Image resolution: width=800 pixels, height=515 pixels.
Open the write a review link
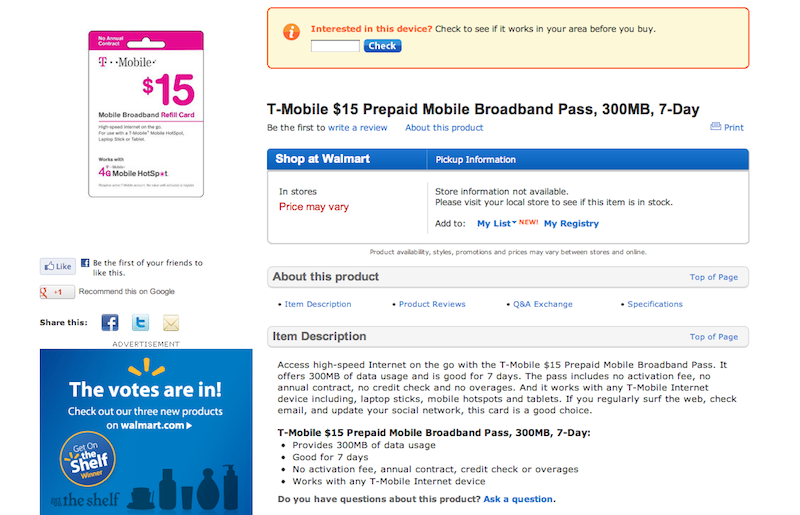pyautogui.click(x=358, y=128)
